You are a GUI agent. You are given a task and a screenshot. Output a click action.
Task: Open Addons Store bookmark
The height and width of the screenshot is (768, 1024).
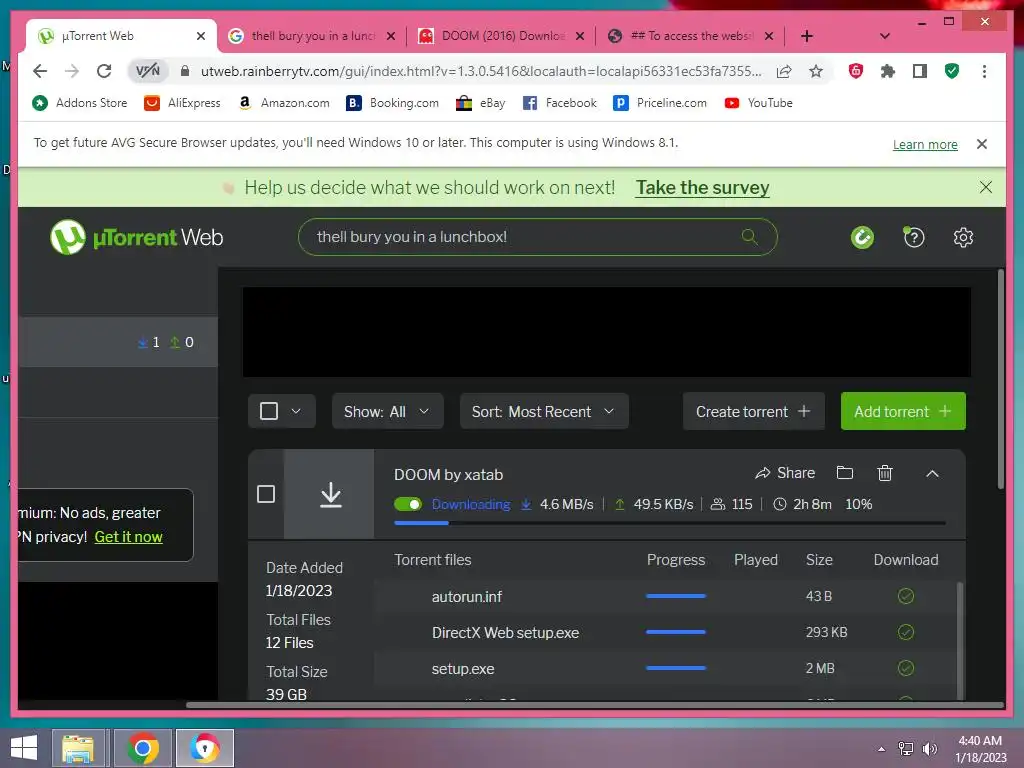tap(80, 103)
